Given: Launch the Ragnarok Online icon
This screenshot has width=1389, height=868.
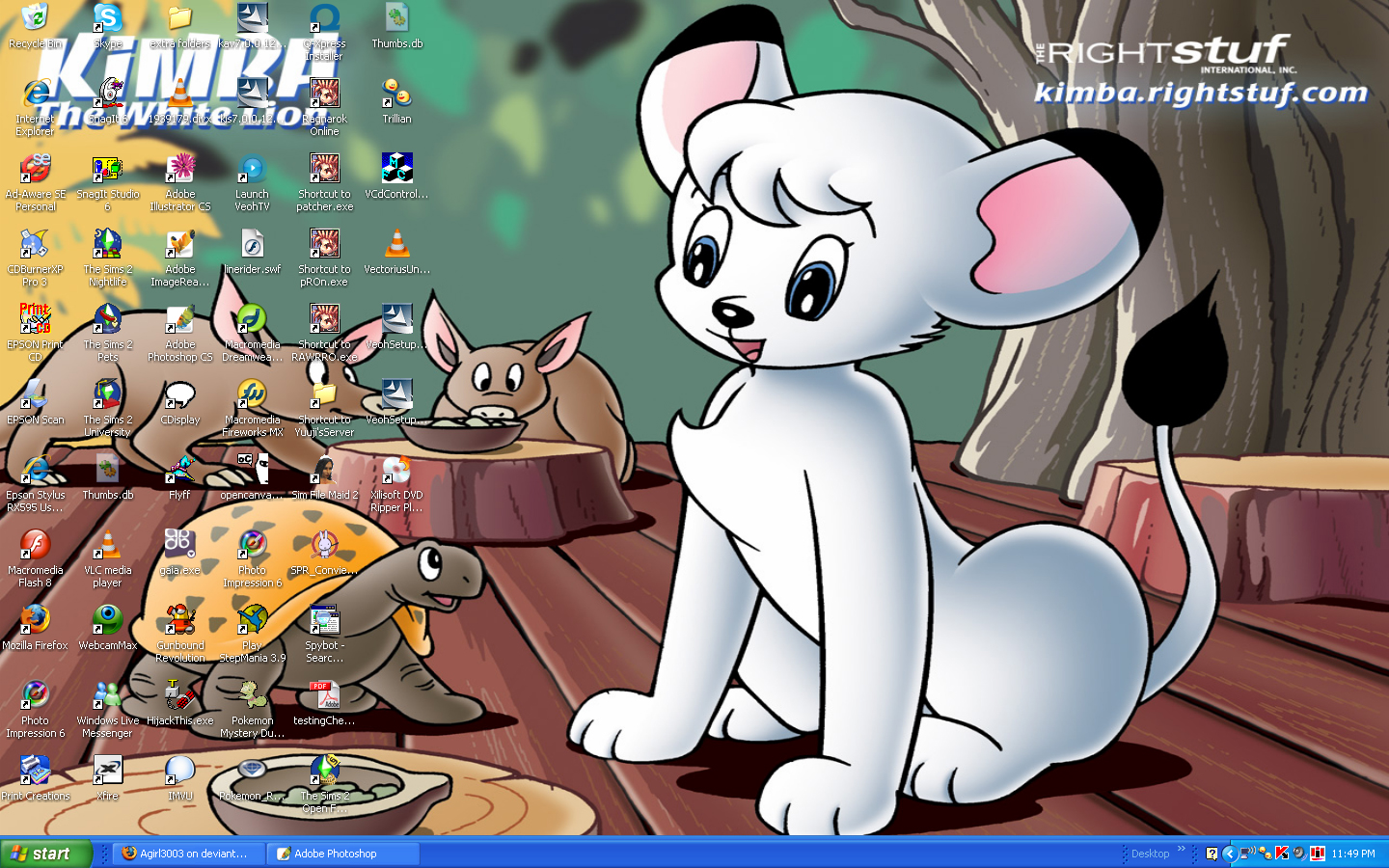Looking at the screenshot, I should (x=324, y=107).
